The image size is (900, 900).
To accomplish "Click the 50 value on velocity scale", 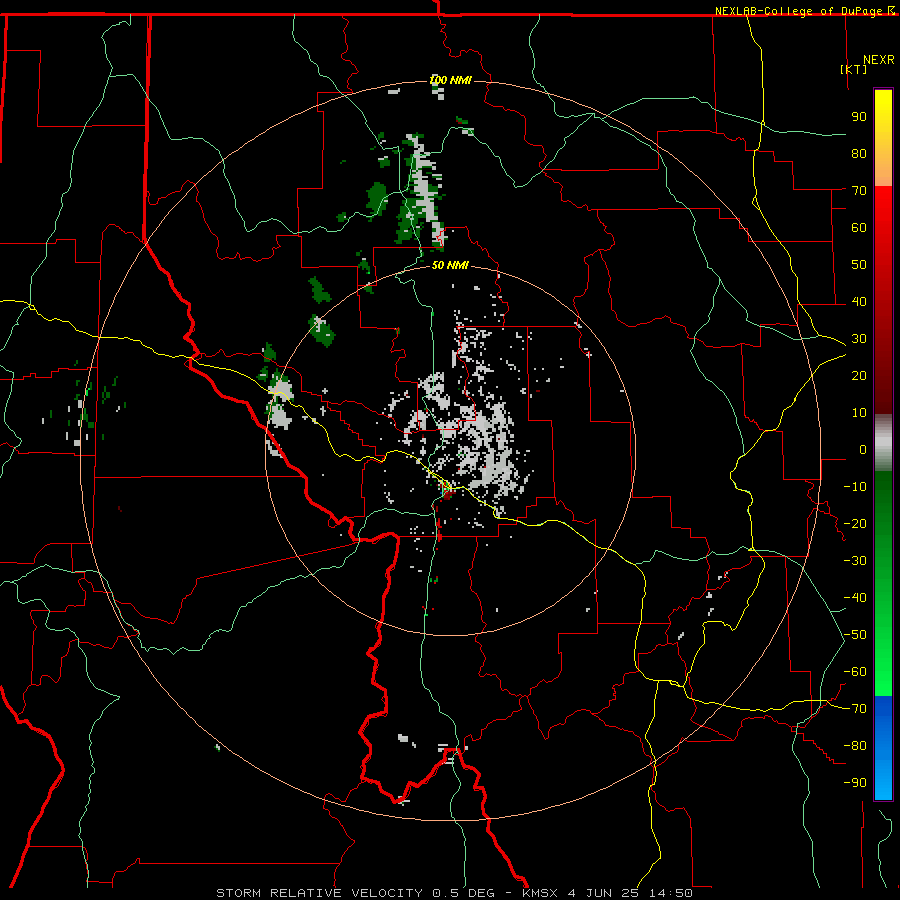I will coord(859,265).
